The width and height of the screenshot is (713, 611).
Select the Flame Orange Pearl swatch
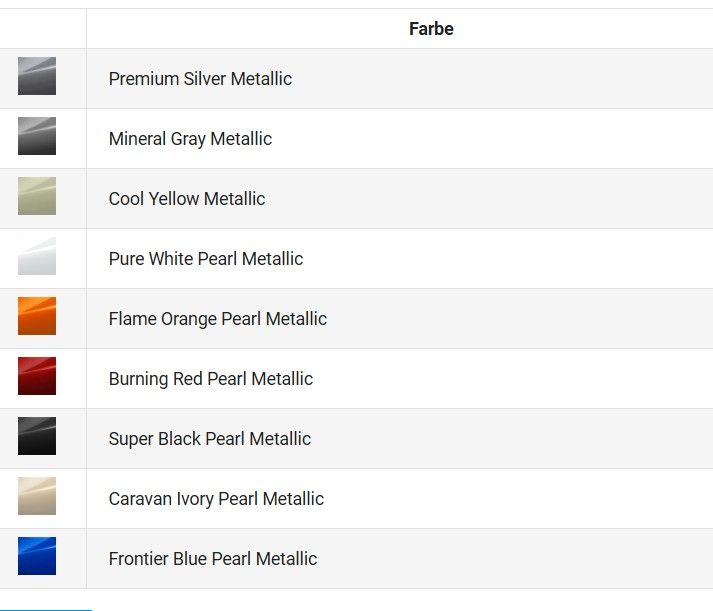(37, 317)
